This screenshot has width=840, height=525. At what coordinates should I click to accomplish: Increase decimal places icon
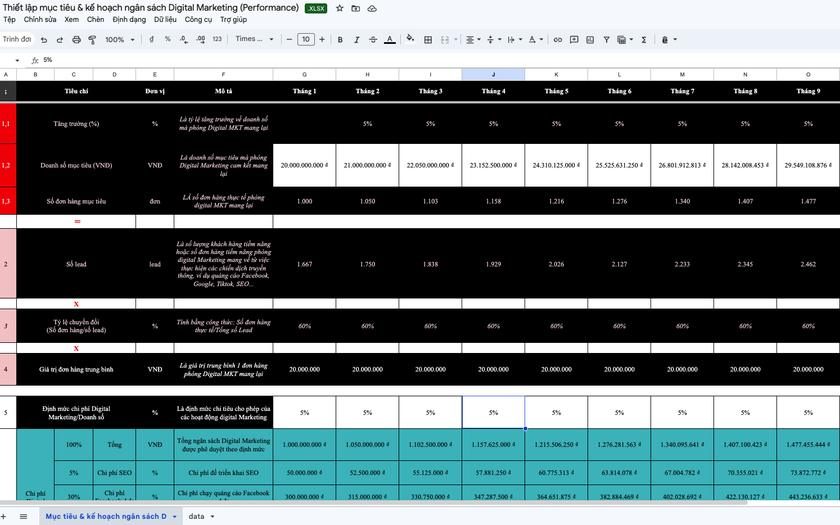click(x=200, y=39)
